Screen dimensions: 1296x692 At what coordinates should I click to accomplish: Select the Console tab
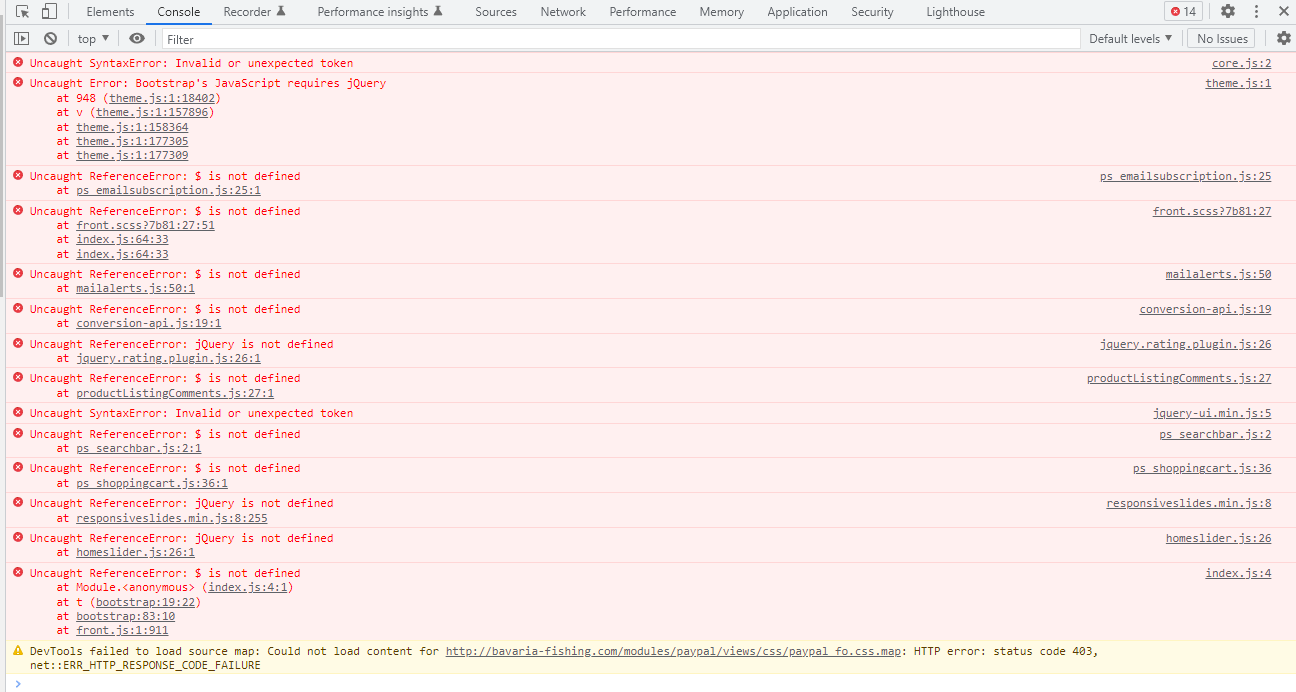coord(179,12)
